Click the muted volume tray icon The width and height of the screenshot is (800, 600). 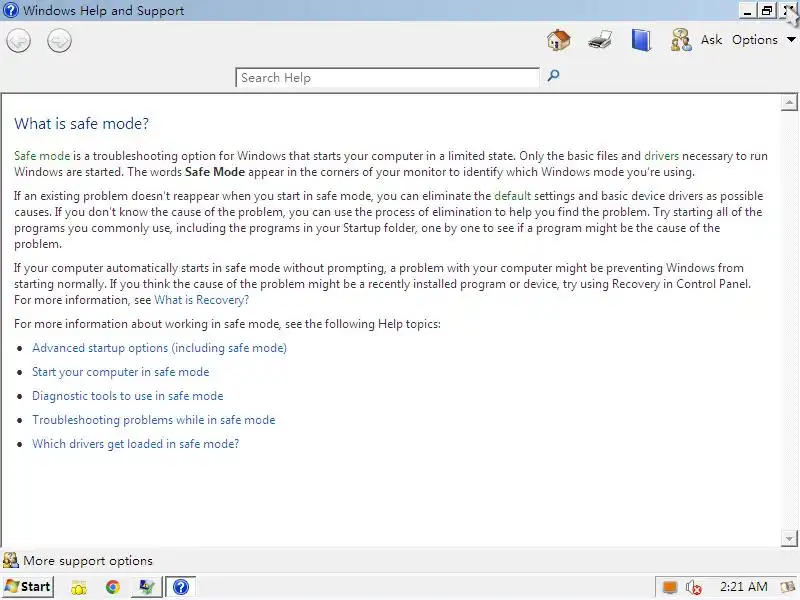[x=693, y=588]
